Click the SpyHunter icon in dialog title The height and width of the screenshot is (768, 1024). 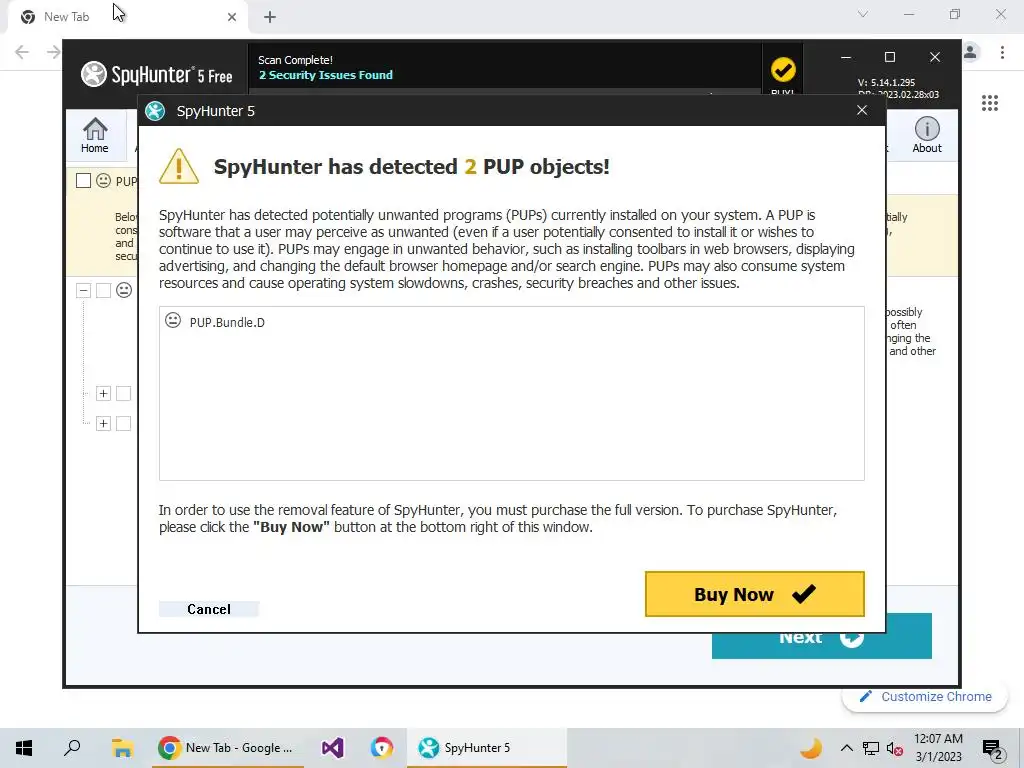pyautogui.click(x=155, y=111)
